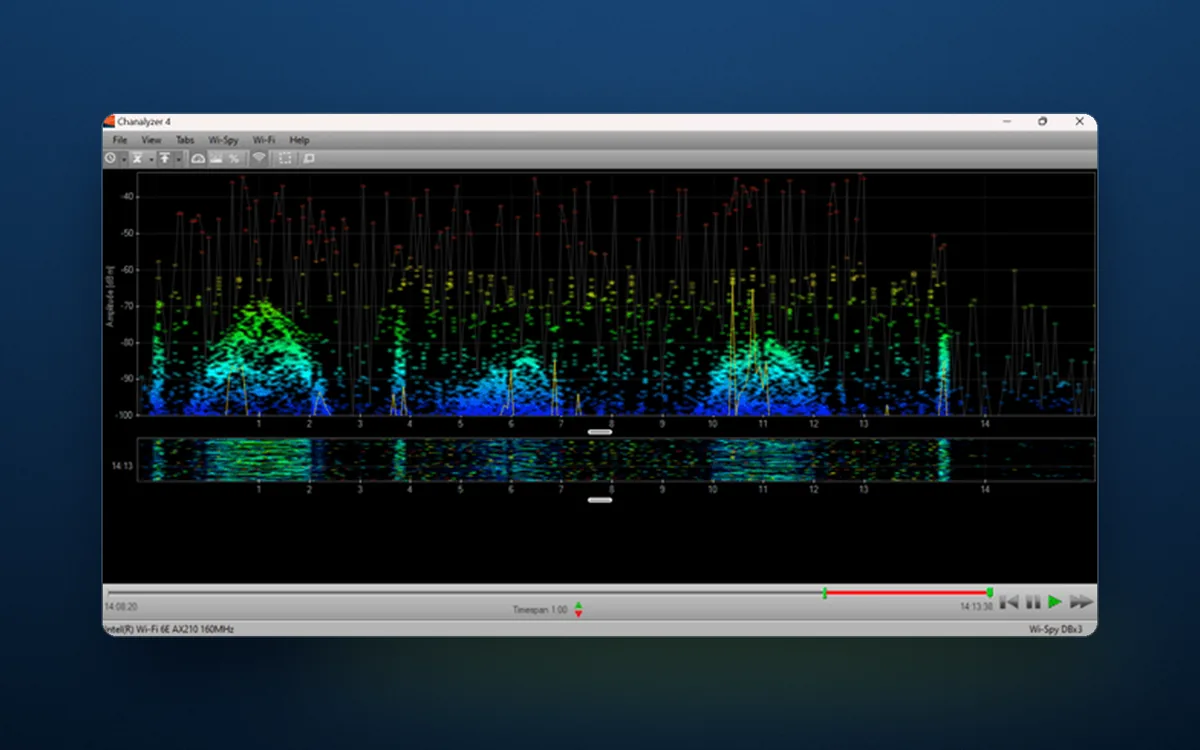Toggle the density gauge view icon

[198, 158]
